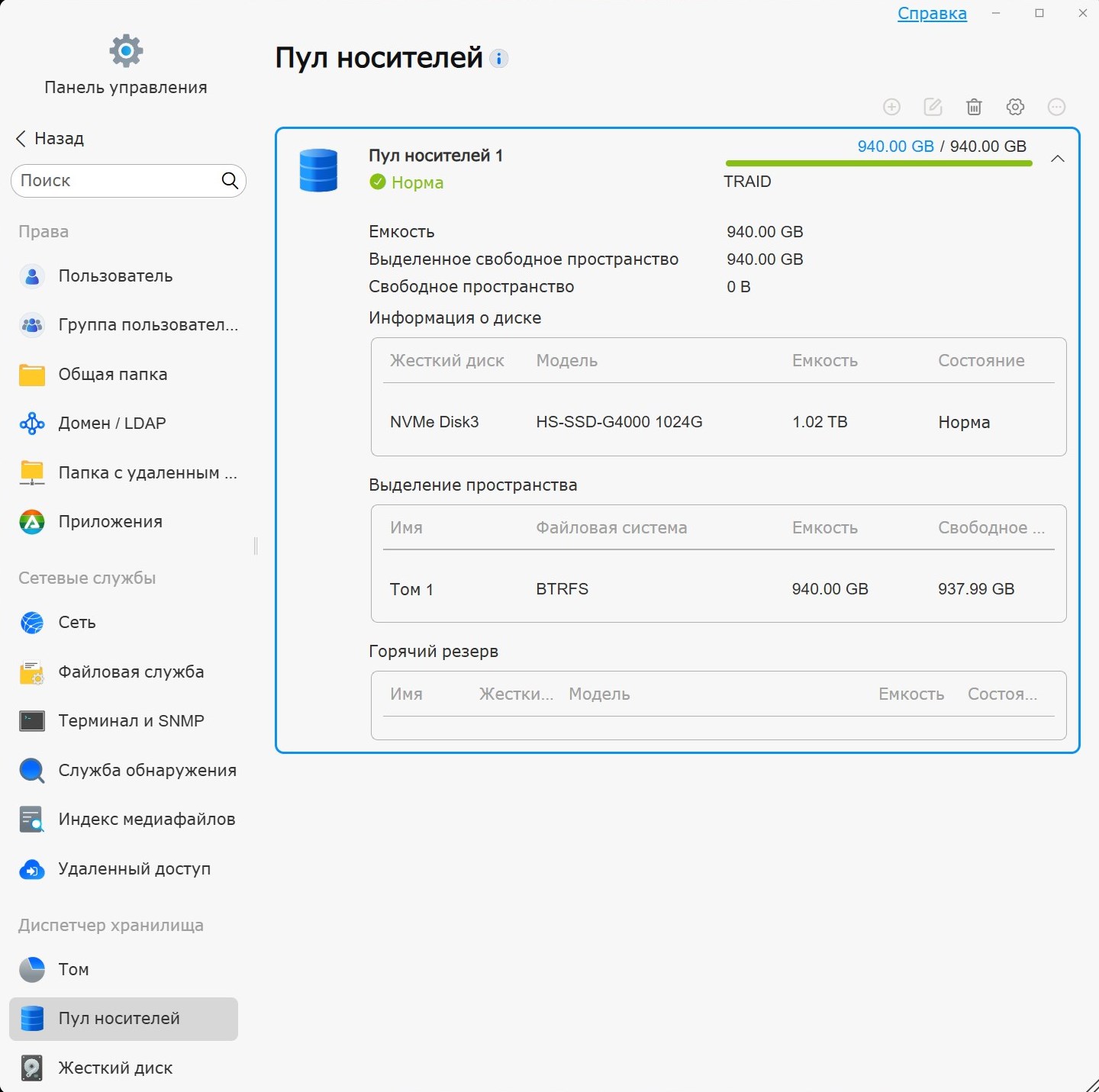Click the BTRFS file system cell
1099x1092 pixels.
(x=562, y=589)
